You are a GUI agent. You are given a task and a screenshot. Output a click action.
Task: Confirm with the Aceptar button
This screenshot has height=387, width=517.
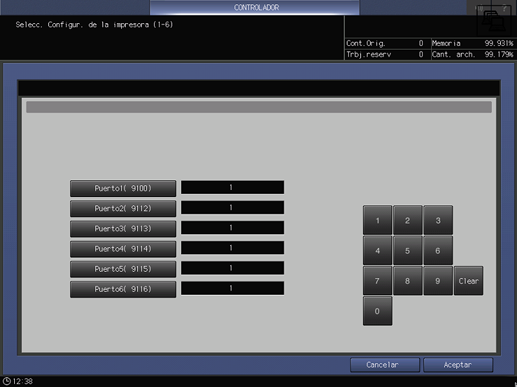(x=458, y=365)
